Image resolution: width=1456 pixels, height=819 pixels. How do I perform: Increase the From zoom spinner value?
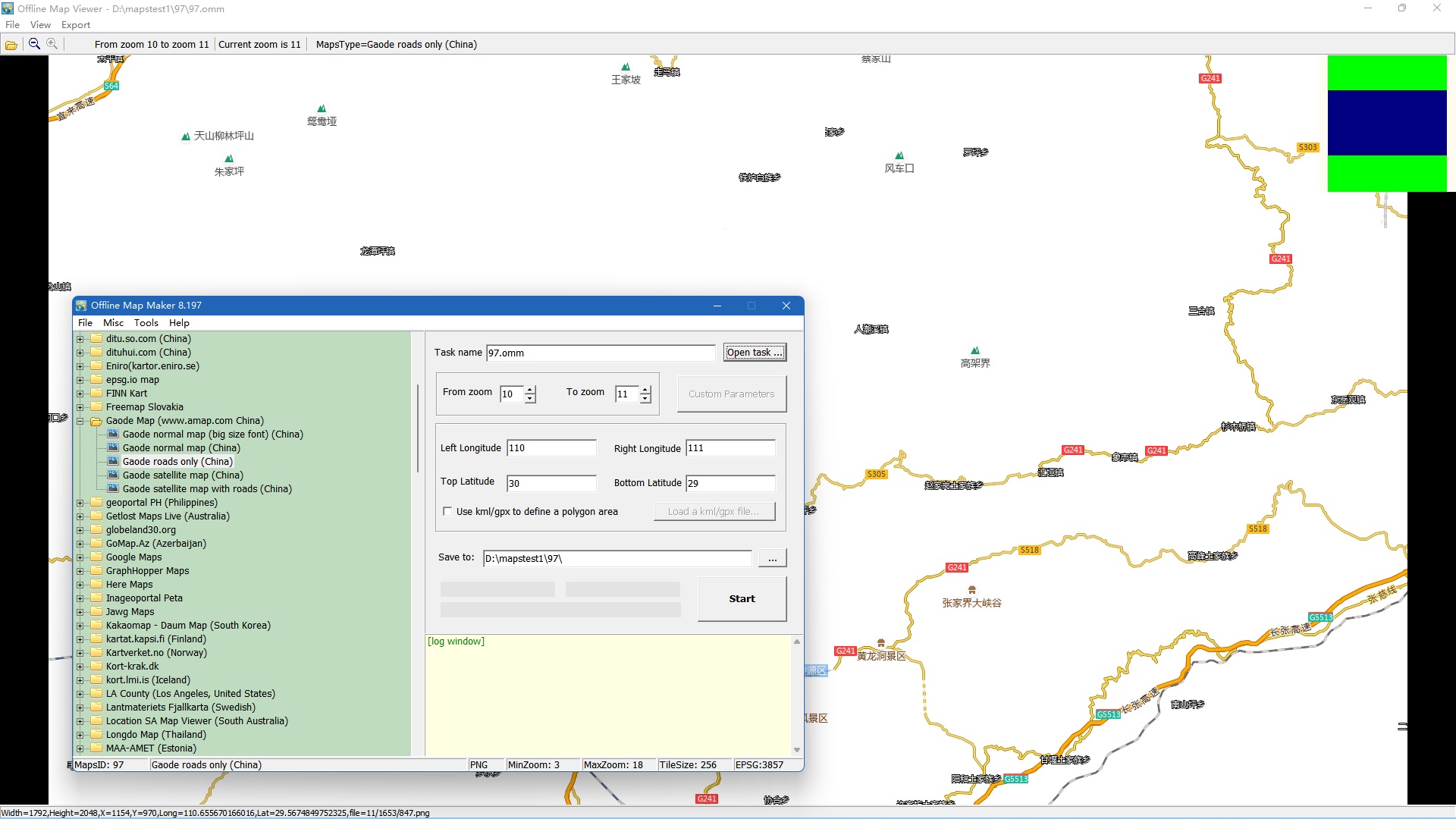pos(530,390)
